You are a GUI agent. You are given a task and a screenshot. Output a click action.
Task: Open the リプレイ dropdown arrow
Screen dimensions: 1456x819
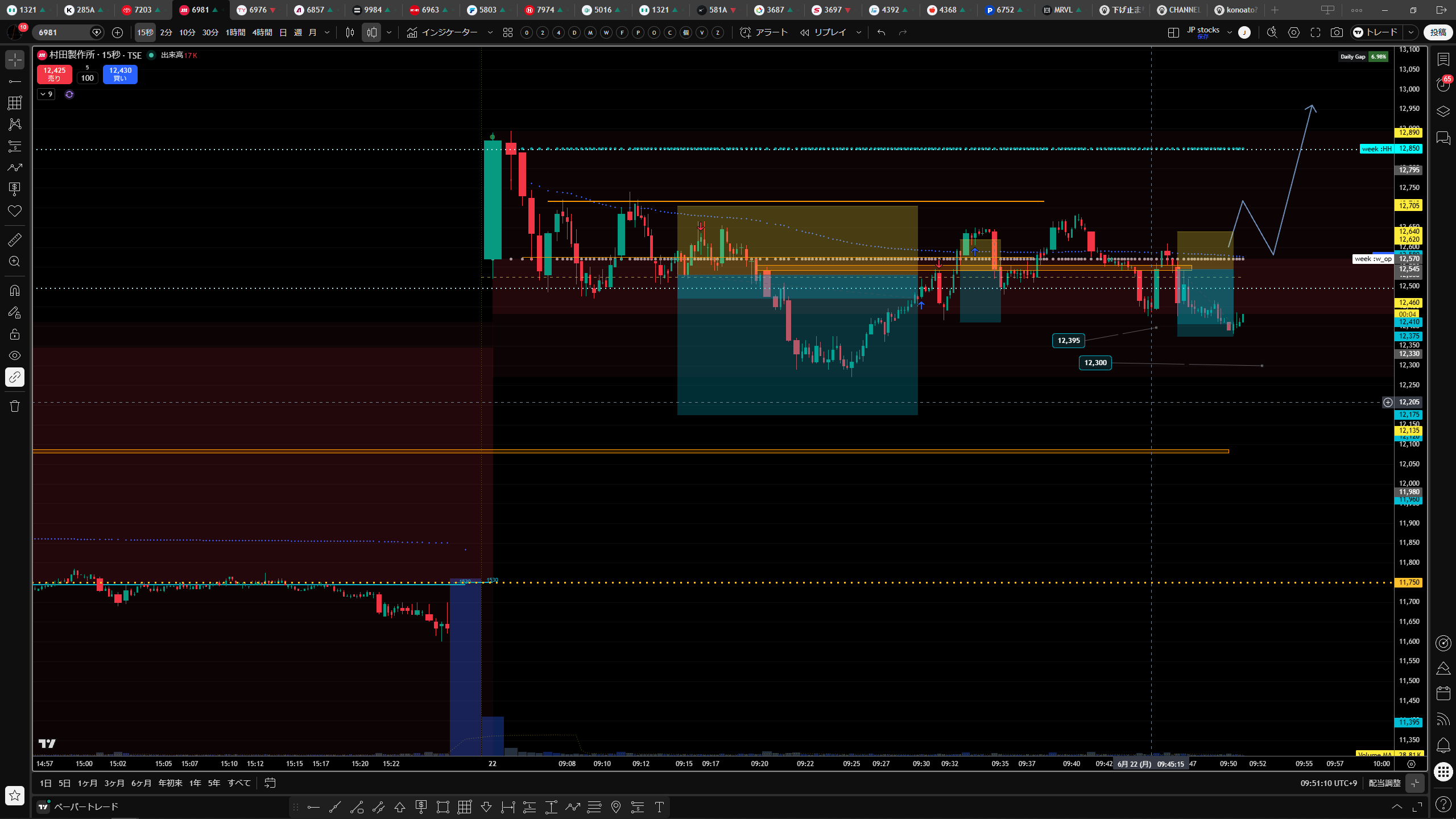tap(859, 32)
